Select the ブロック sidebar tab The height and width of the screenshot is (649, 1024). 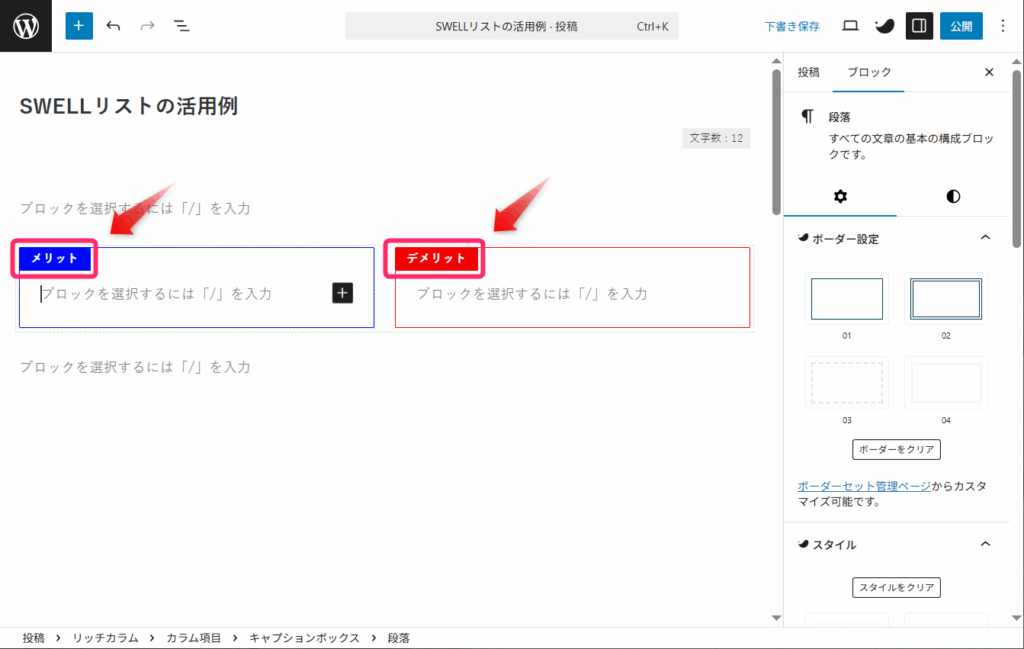tap(869, 72)
